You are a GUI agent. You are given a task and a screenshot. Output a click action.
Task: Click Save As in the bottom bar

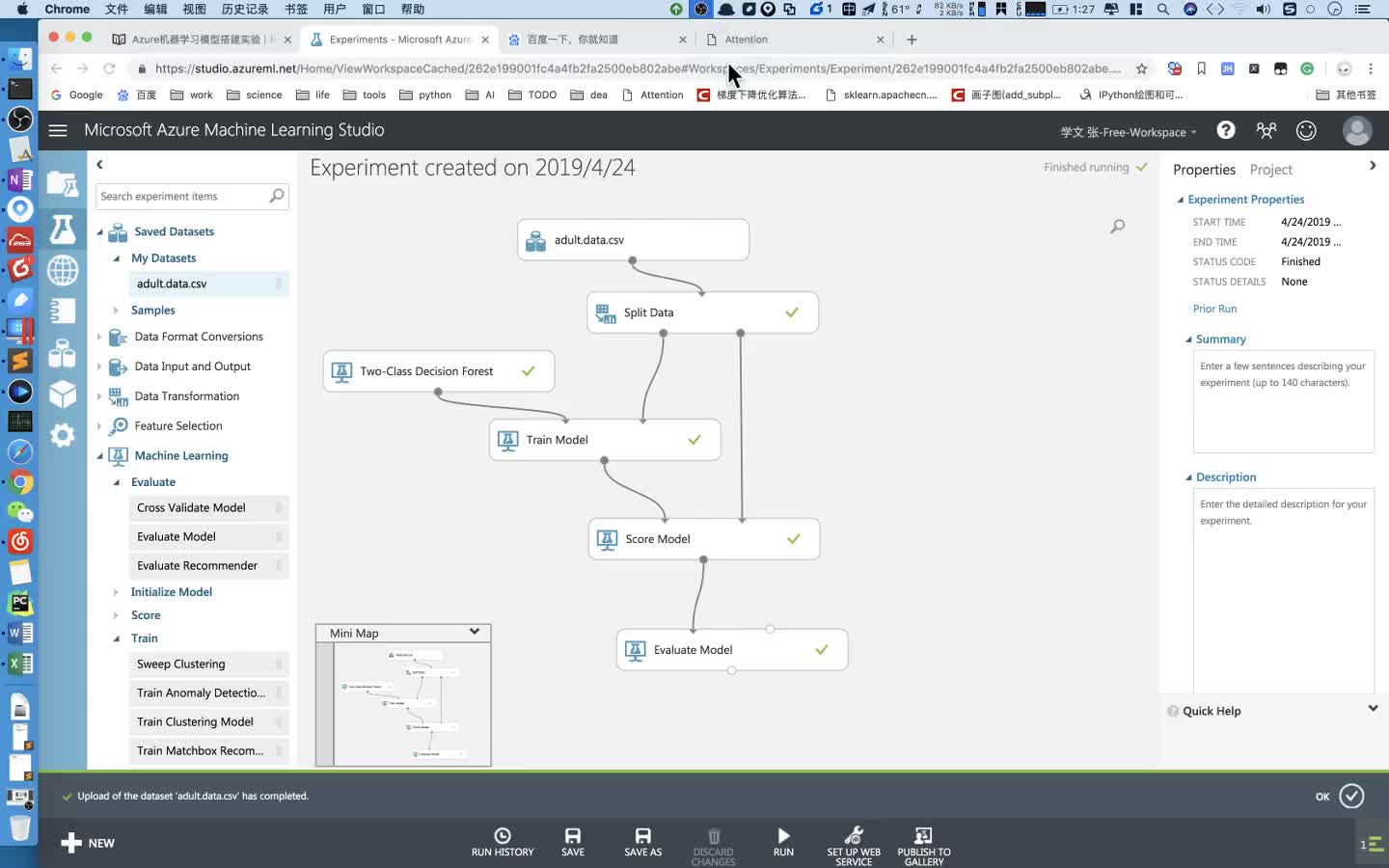(642, 842)
